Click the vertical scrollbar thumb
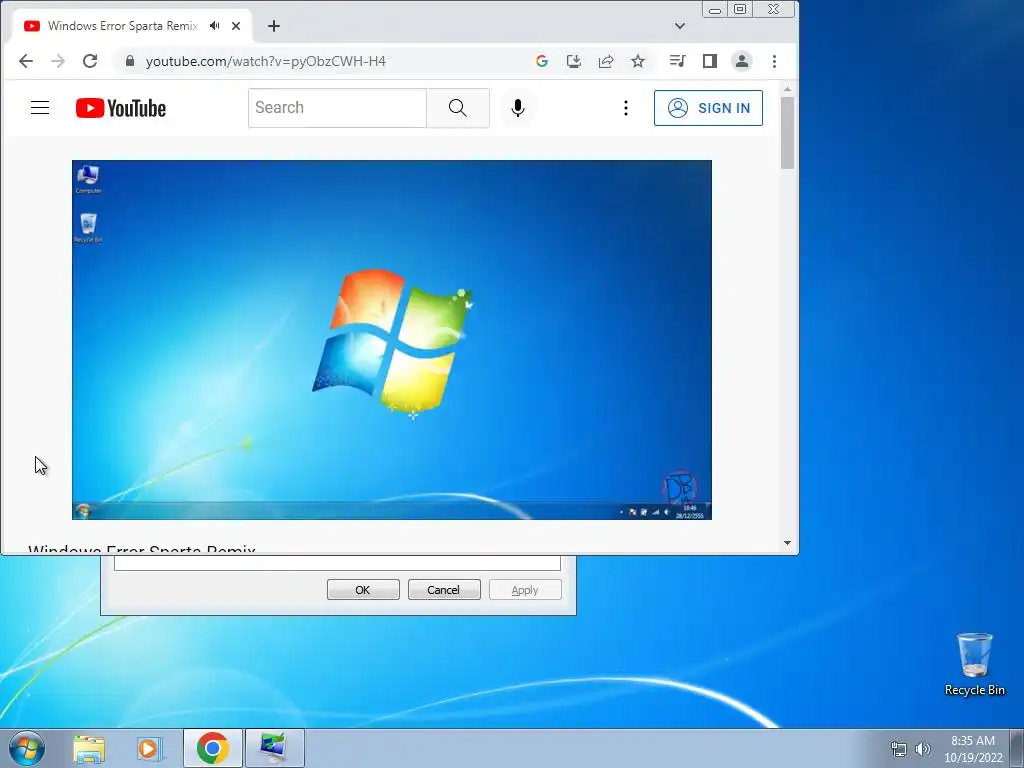 [787, 133]
